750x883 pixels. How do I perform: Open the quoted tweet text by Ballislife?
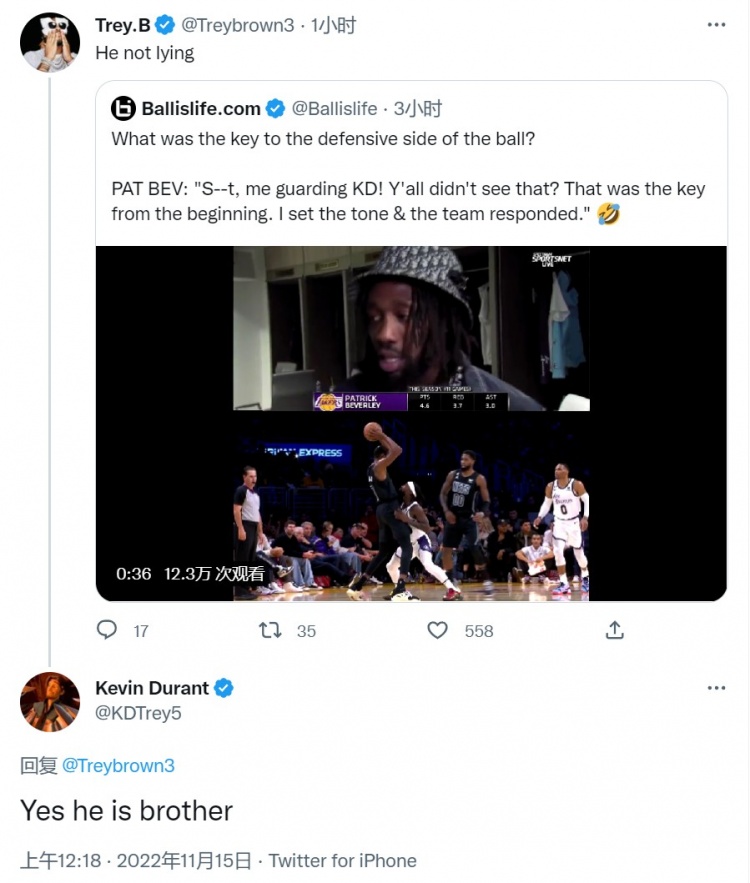point(408,176)
